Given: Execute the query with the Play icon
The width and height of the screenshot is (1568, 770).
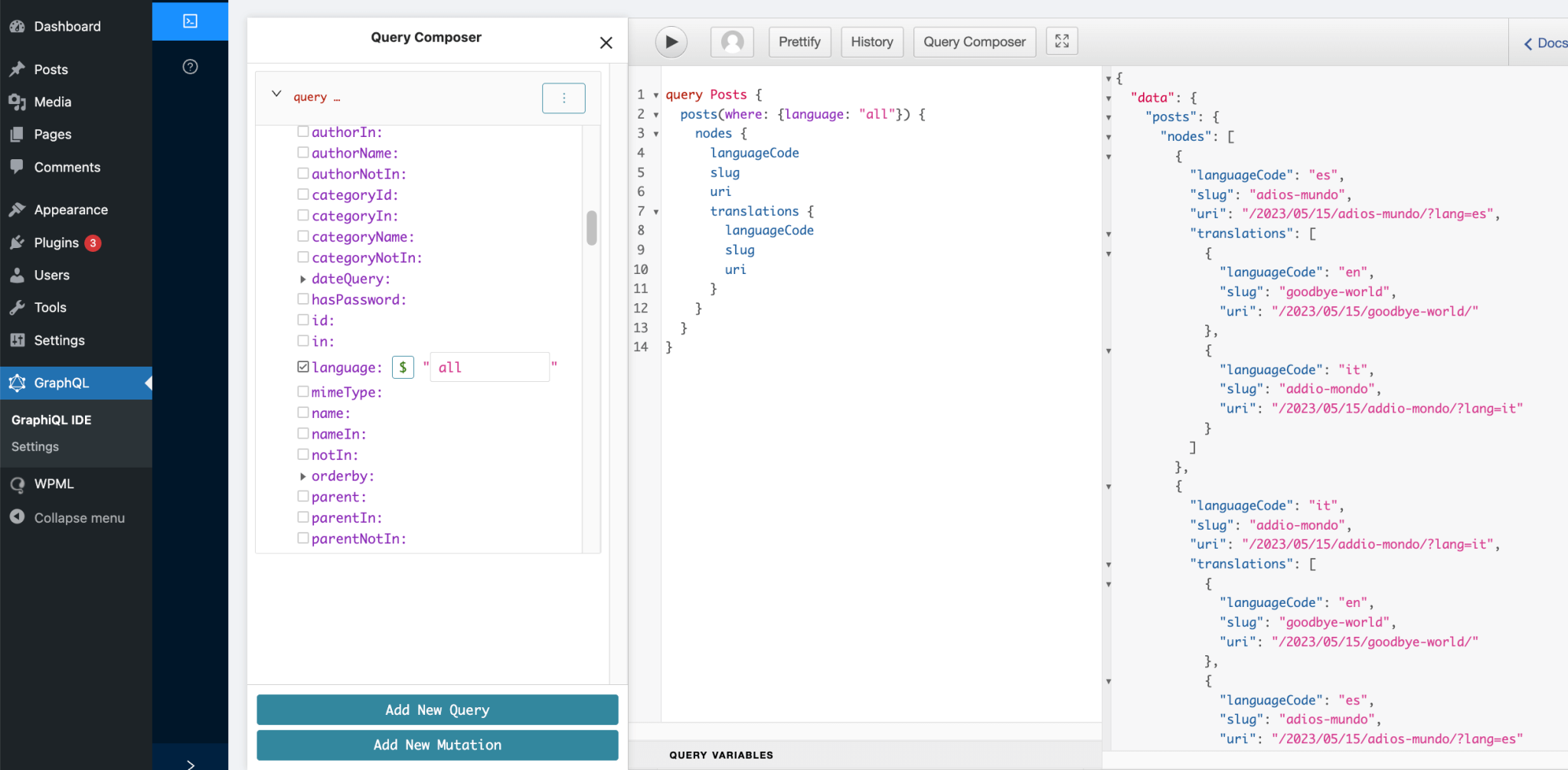Looking at the screenshot, I should (670, 41).
